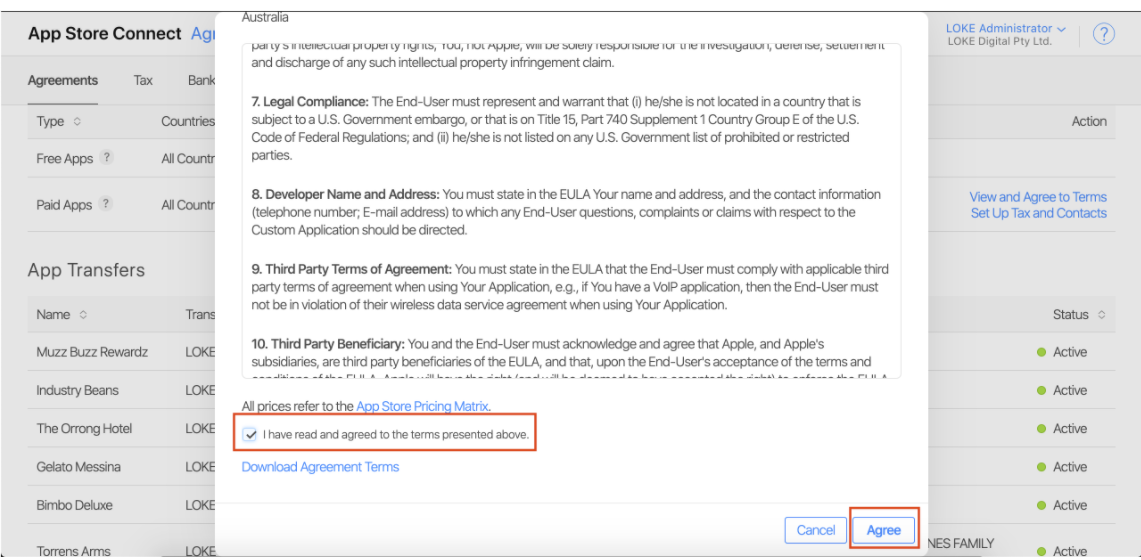This screenshot has height=560, width=1141.
Task: Open the help question mark icon
Action: click(x=1104, y=34)
